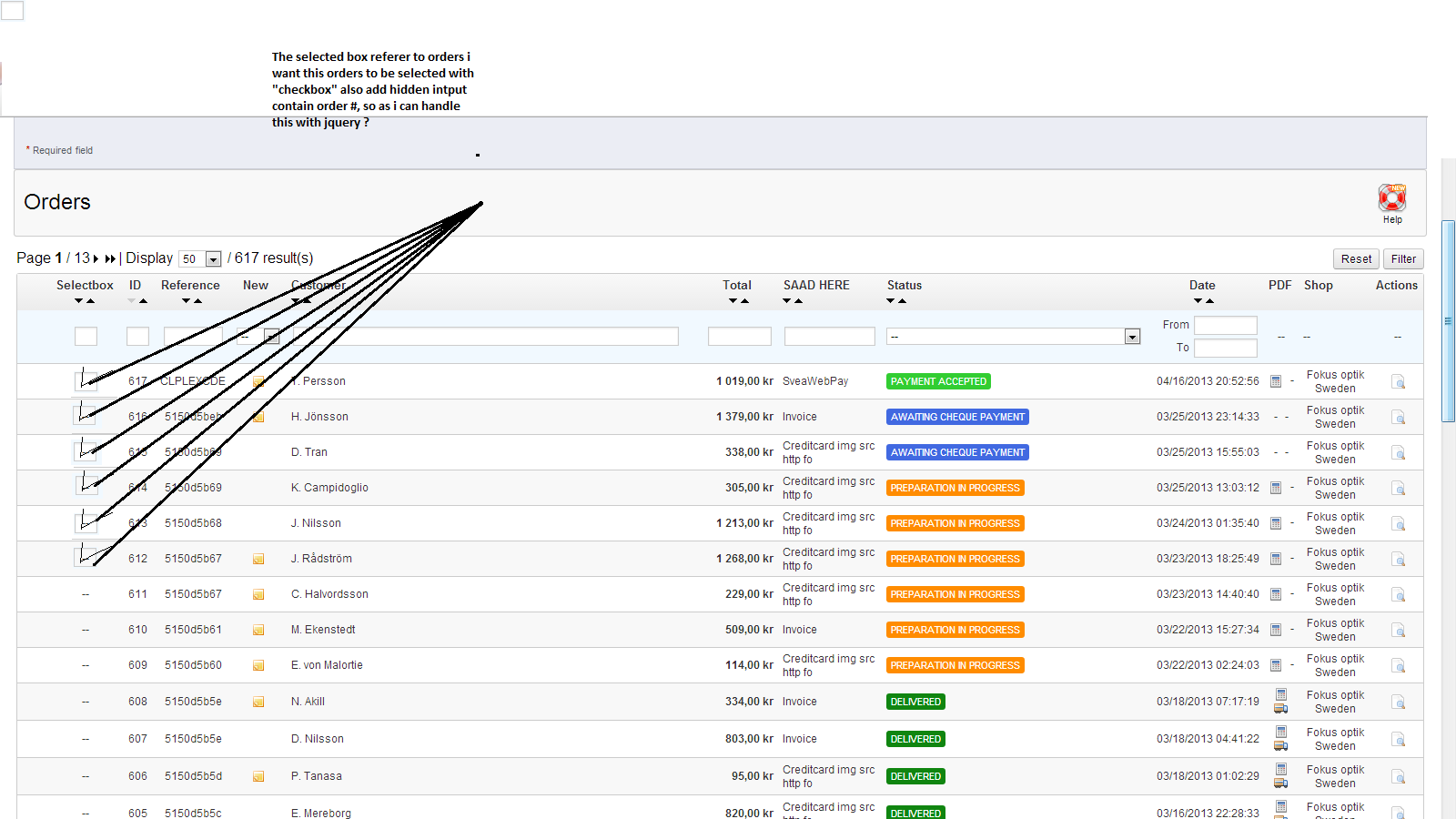Open invoice PDF for order 610
Viewport: 1456px width, 819px height.
click(1276, 630)
